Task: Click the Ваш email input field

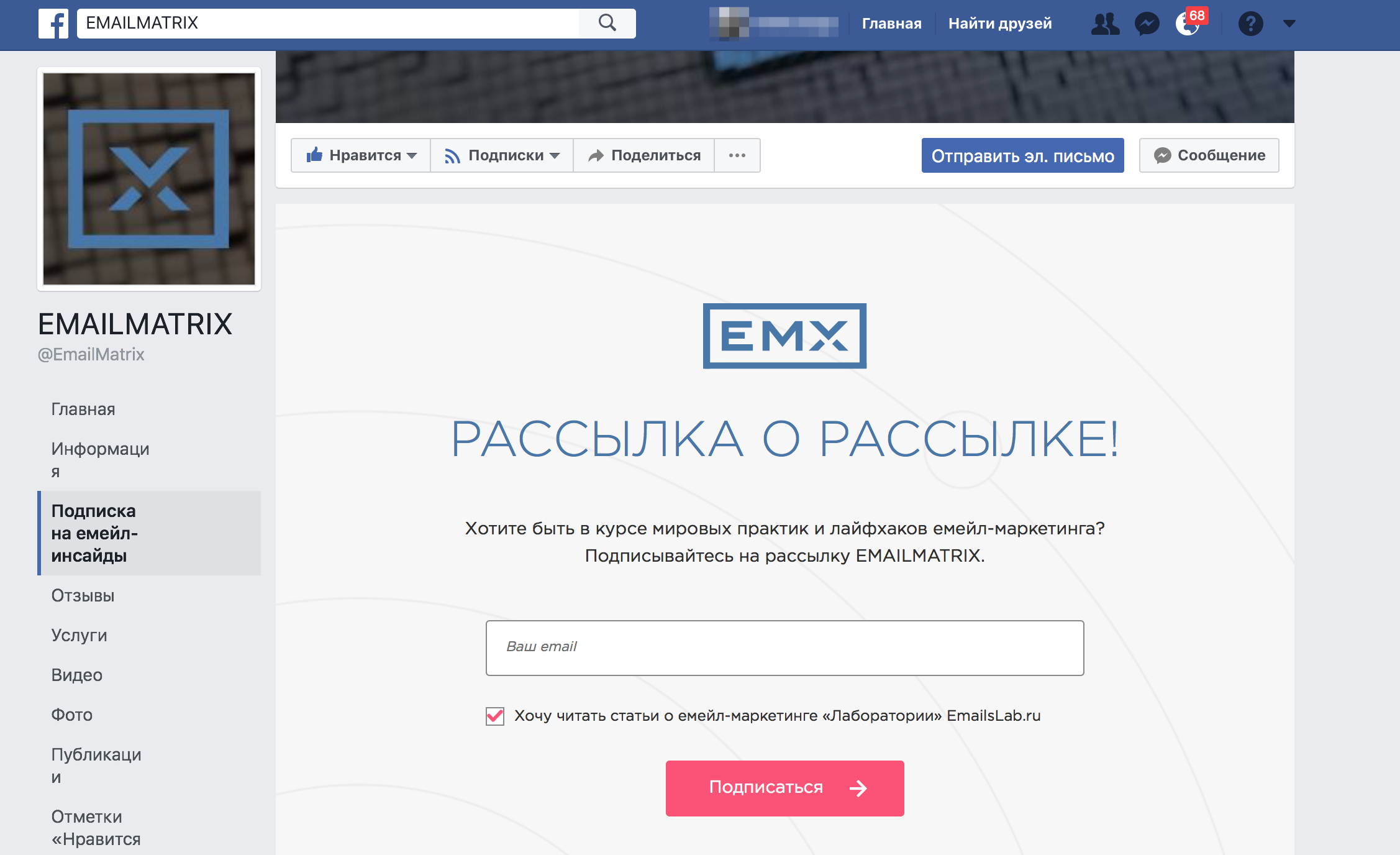Action: [x=785, y=647]
